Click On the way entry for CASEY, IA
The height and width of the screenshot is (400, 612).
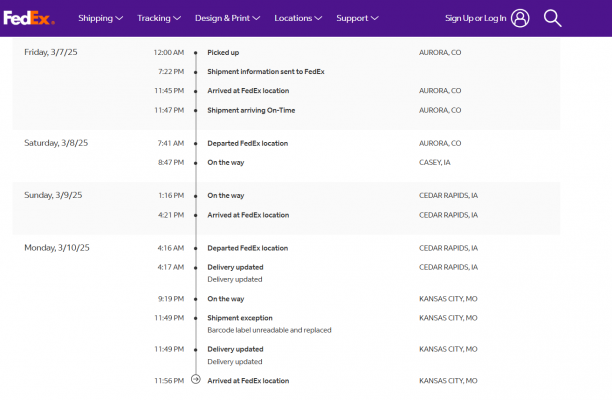(226, 162)
